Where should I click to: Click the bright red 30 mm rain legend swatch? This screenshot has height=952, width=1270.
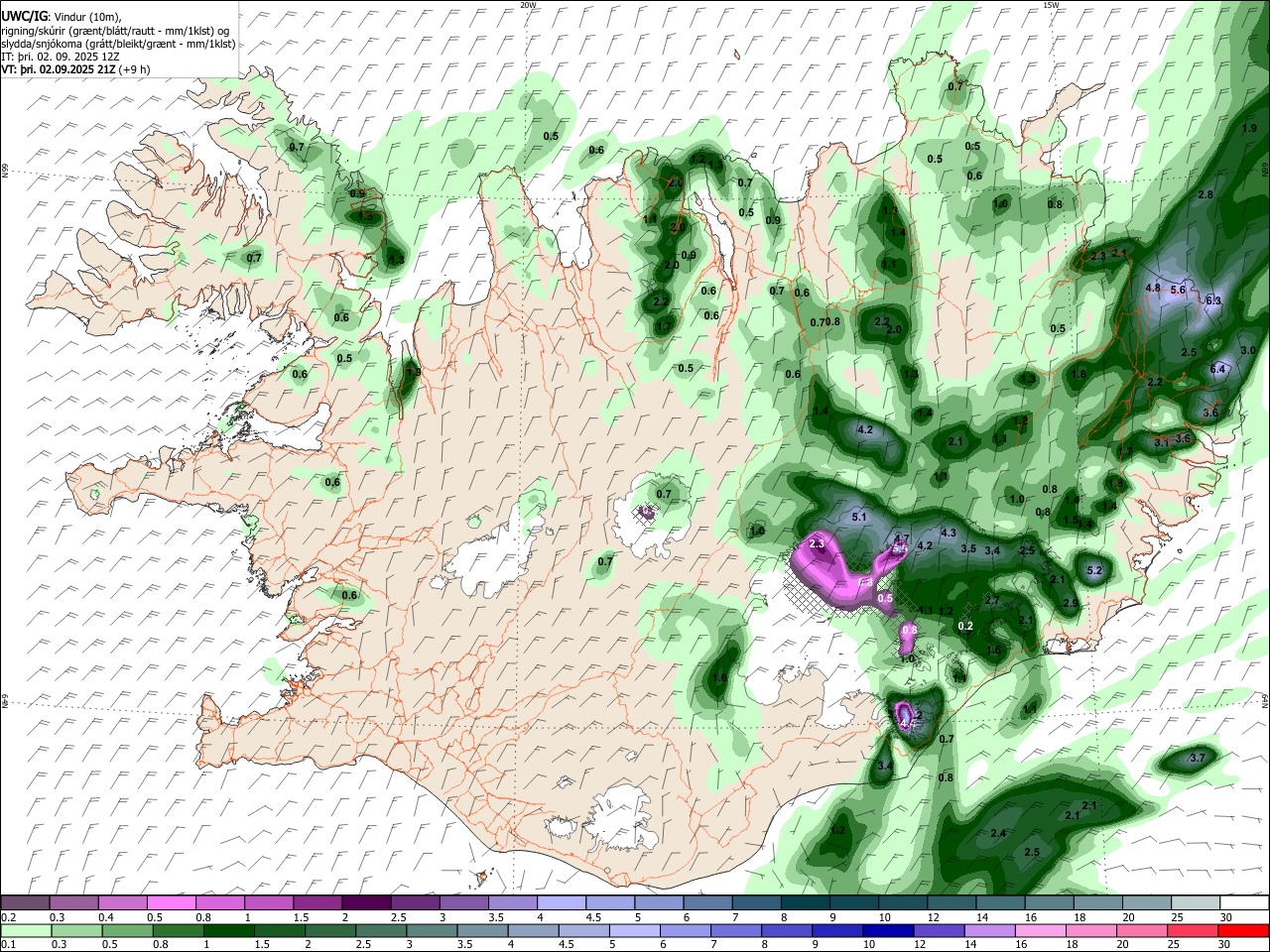click(x=1244, y=931)
